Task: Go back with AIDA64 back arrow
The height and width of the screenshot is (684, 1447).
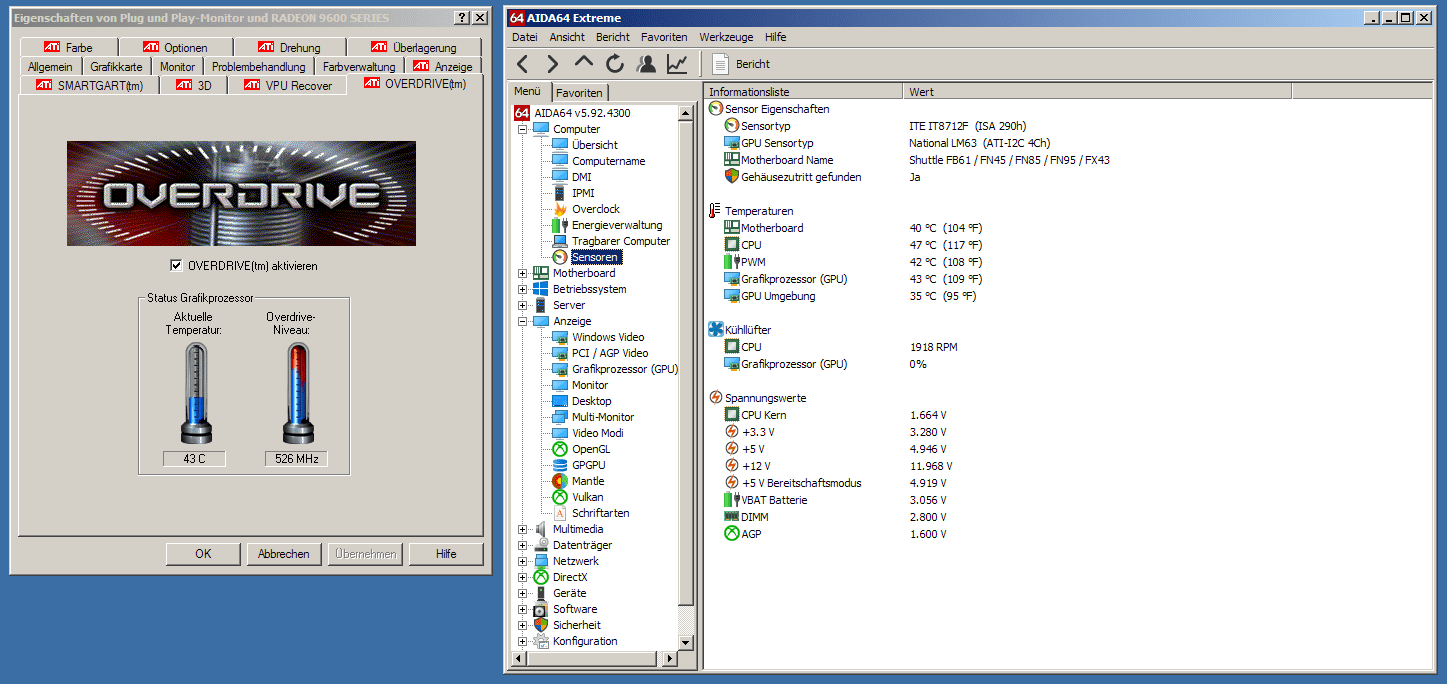Action: coord(522,64)
